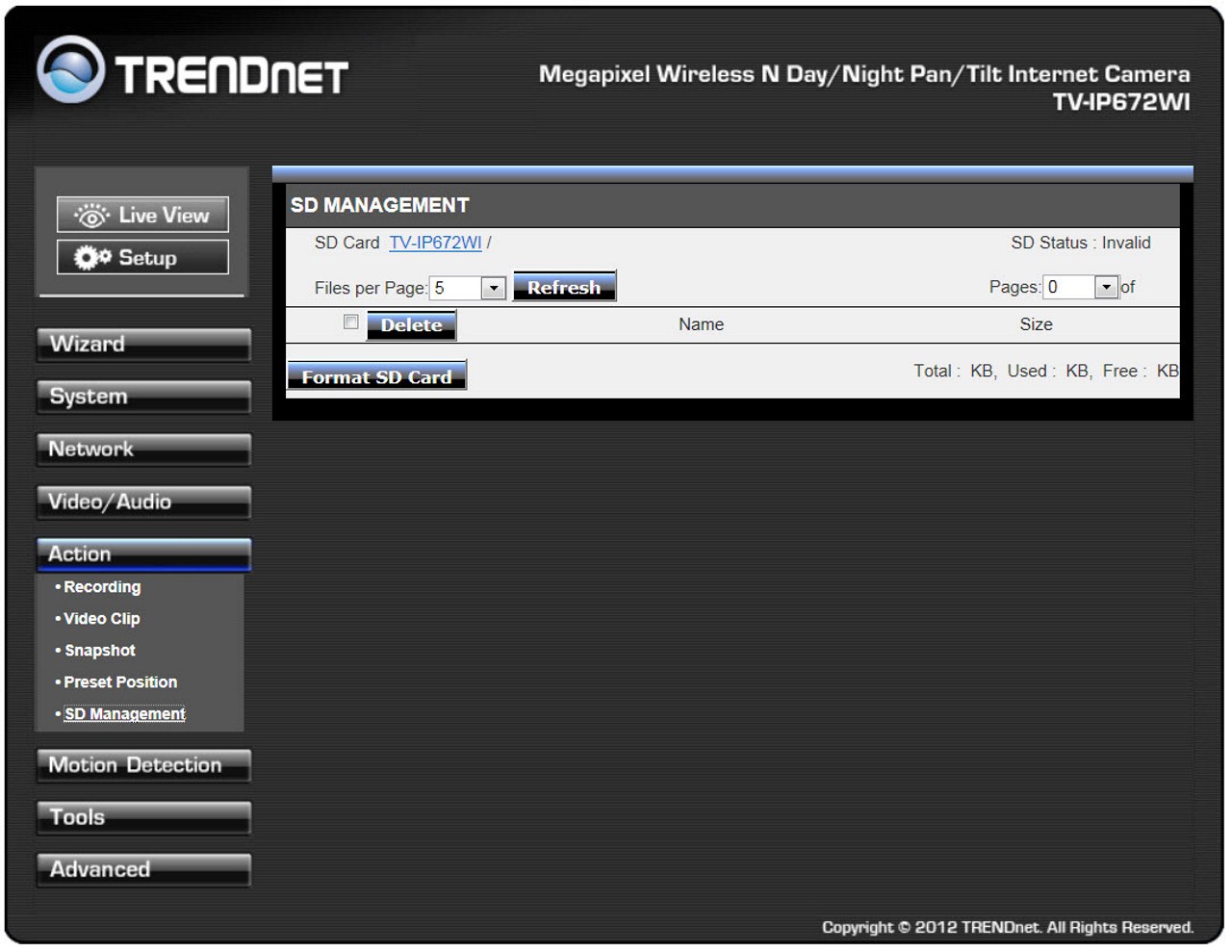The image size is (1232, 952).
Task: Open the Network menu
Action: [x=143, y=449]
